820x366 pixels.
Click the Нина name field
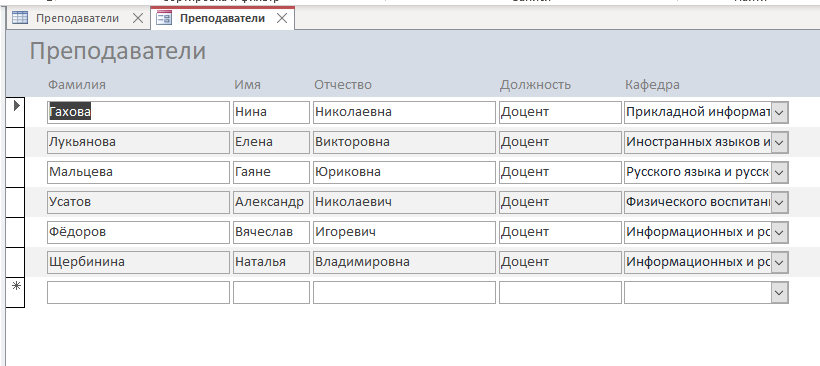[x=271, y=112]
